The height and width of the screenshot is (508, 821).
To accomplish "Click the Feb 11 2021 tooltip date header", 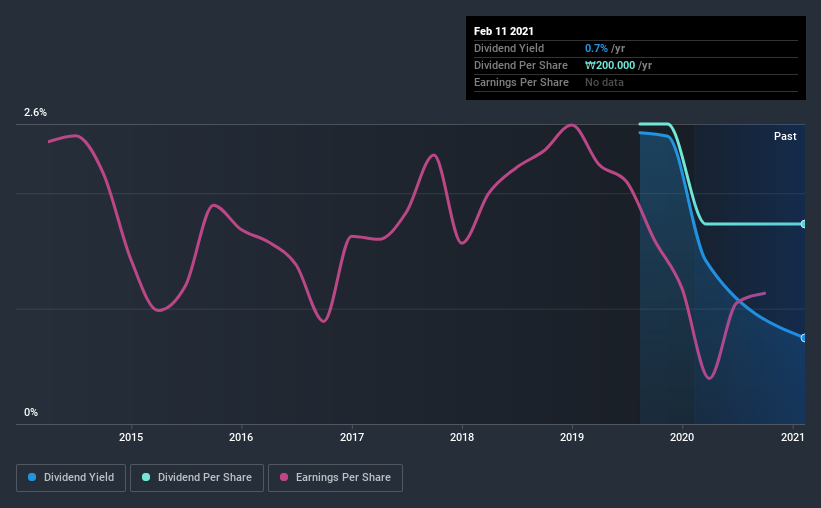I will pyautogui.click(x=506, y=31).
